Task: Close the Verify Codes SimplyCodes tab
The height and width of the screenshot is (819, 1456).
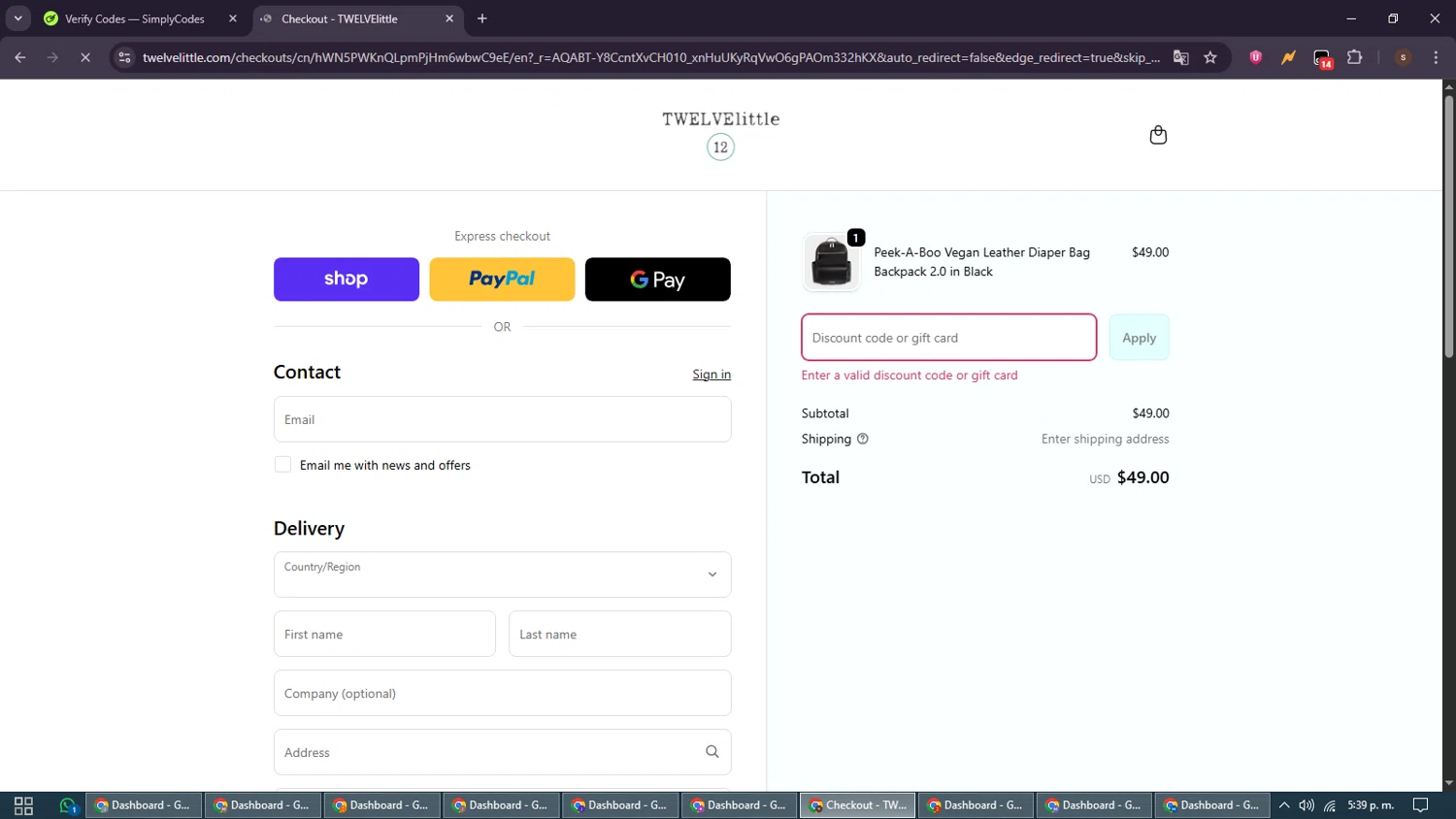Action: [x=233, y=18]
